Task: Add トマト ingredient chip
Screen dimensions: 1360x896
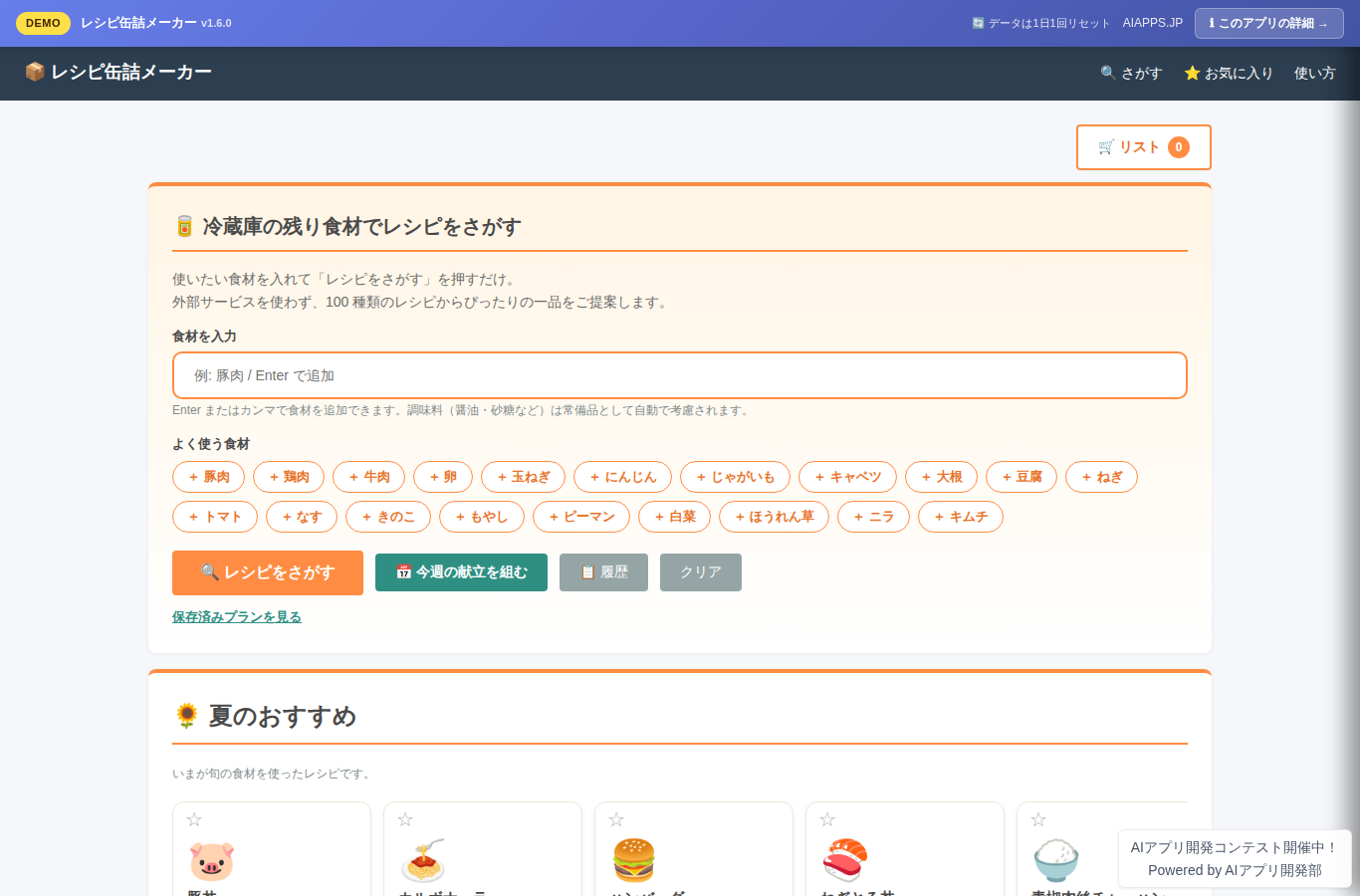Action: tap(215, 517)
